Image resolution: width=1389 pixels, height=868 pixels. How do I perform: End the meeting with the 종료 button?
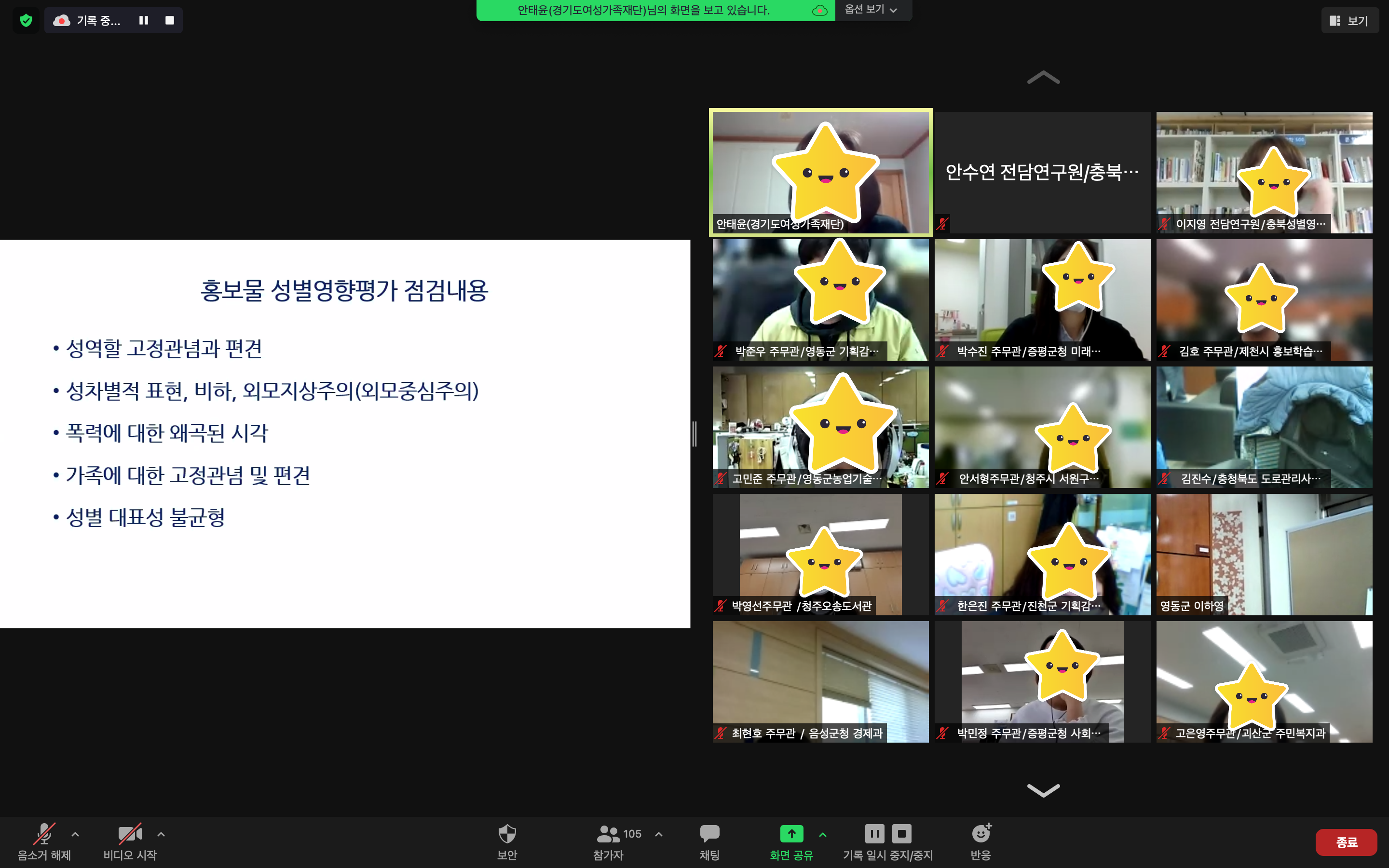[x=1348, y=842]
